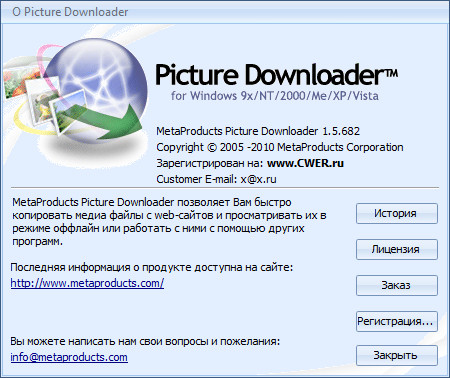Close the dialog with Закрыть
Image resolution: width=450 pixels, height=378 pixels.
pyautogui.click(x=397, y=356)
